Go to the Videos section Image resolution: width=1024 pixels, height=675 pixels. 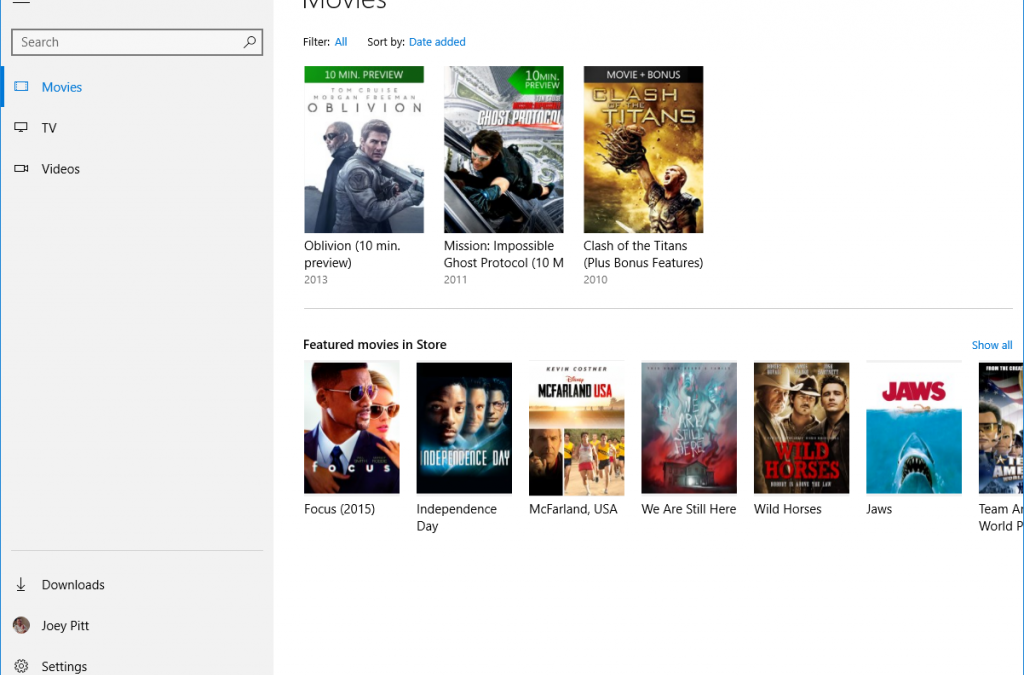[61, 169]
